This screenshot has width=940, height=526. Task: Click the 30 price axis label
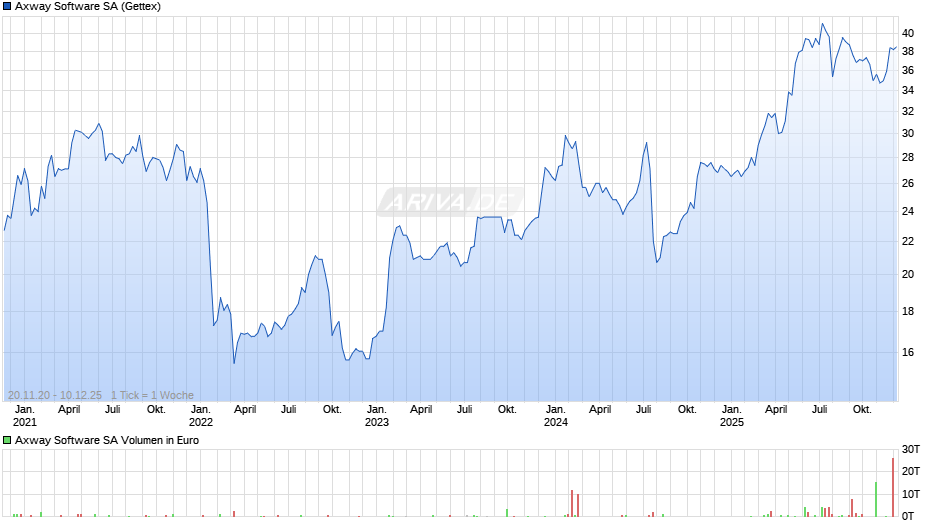(908, 134)
